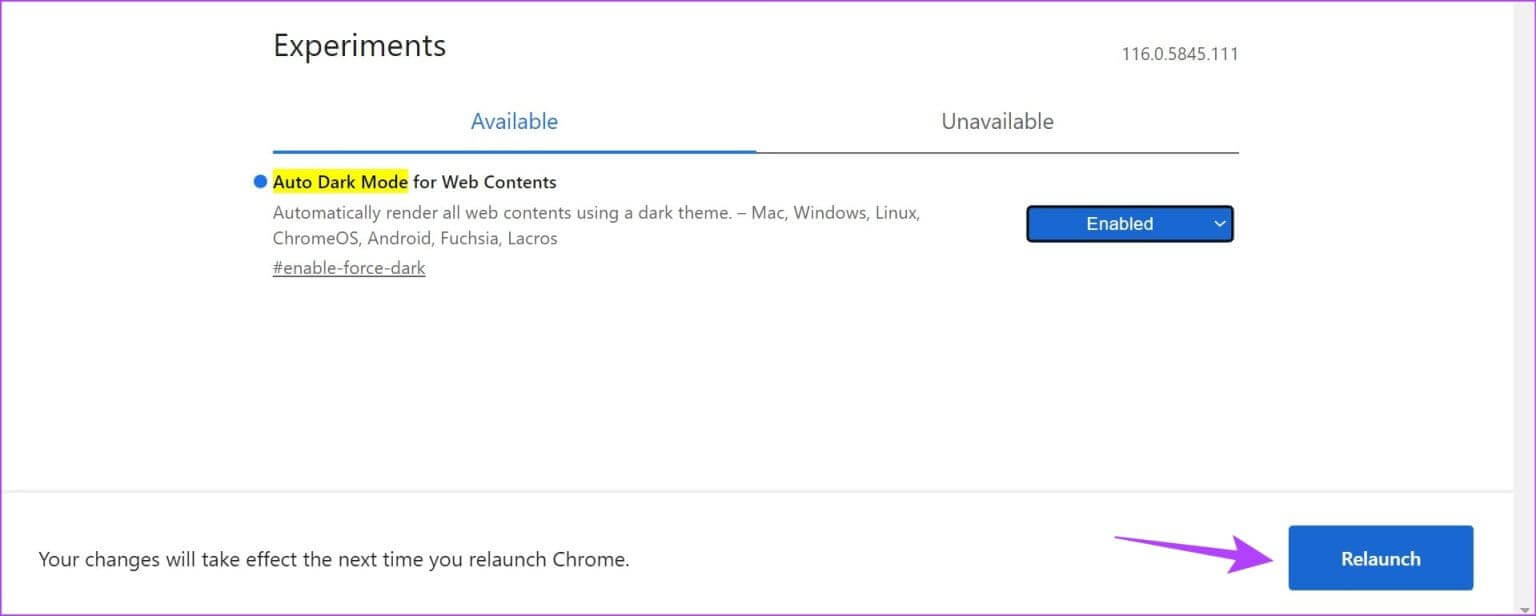Click the blue modified-flag dot indicator

[x=260, y=182]
